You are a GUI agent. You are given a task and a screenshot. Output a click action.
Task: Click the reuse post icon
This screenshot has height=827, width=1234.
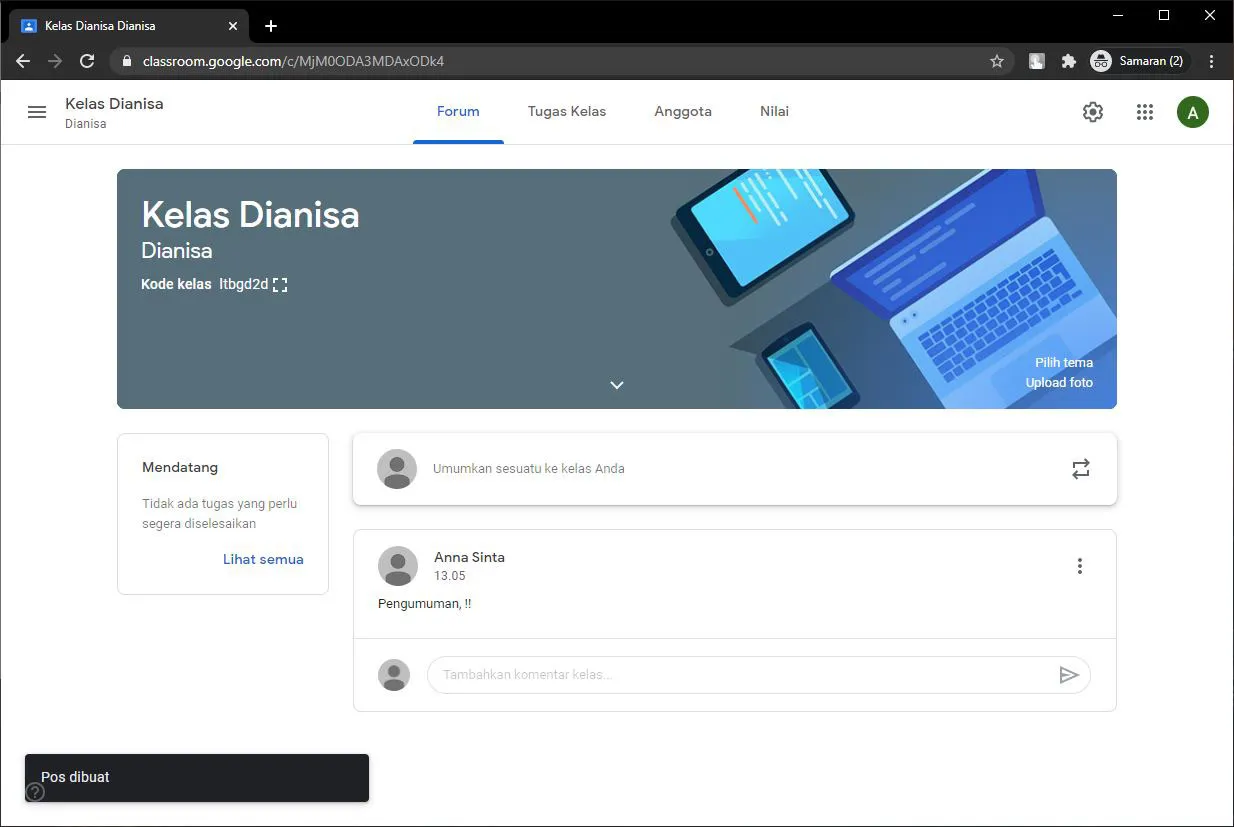point(1080,468)
